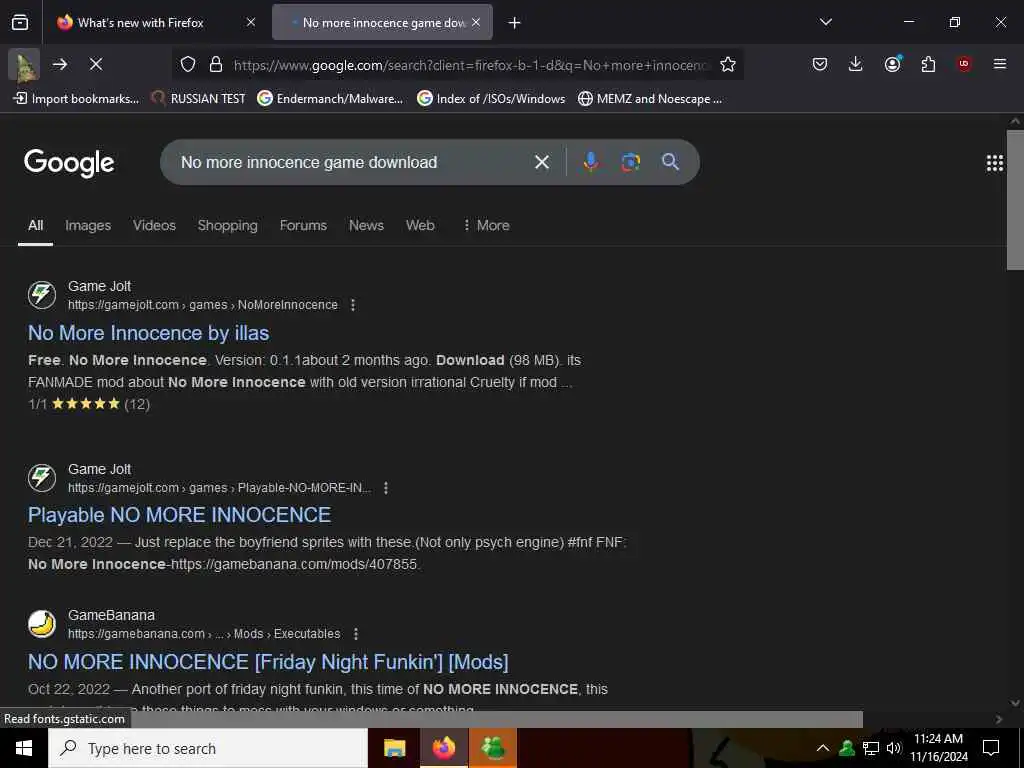The image size is (1024, 768).
Task: Open NO MORE INNOCENCE GameBanana mods result
Action: (x=268, y=662)
